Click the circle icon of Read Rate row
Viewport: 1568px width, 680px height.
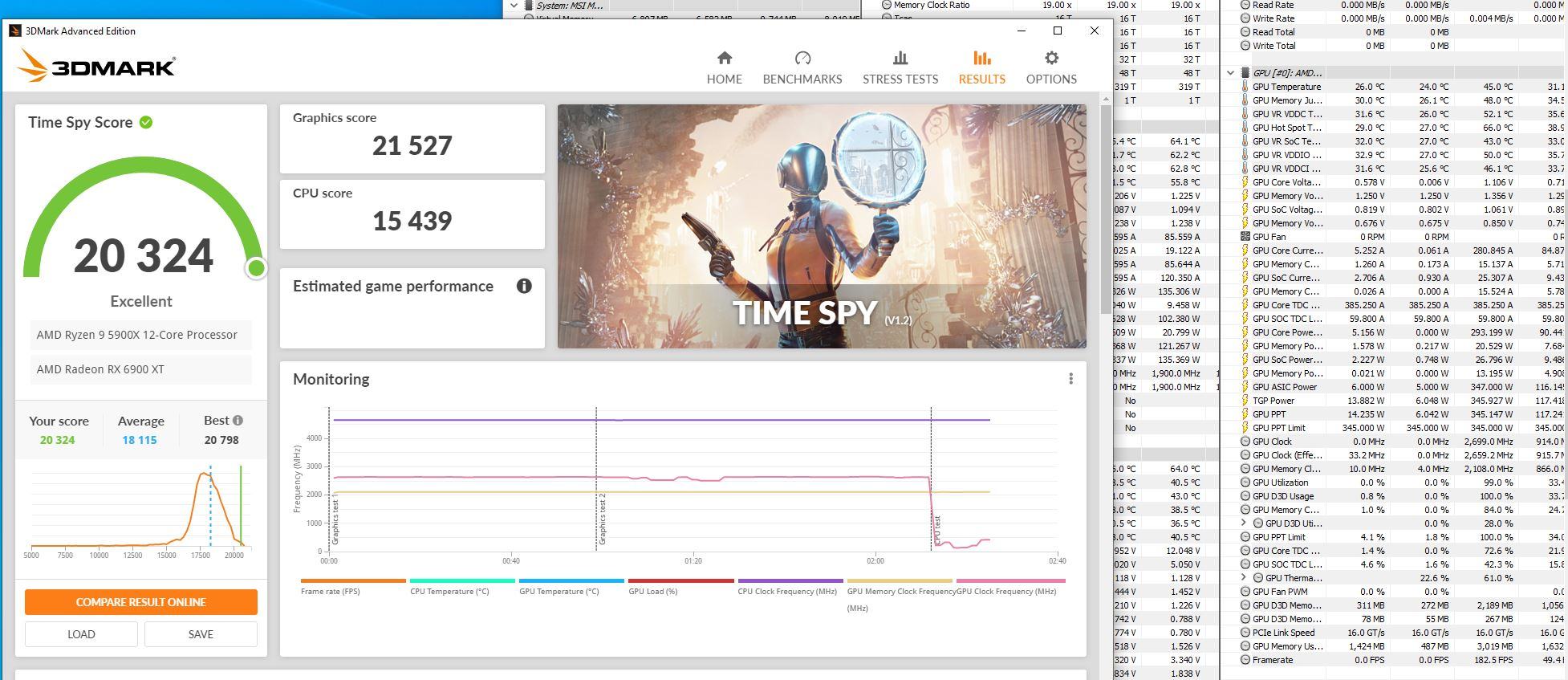[1245, 5]
